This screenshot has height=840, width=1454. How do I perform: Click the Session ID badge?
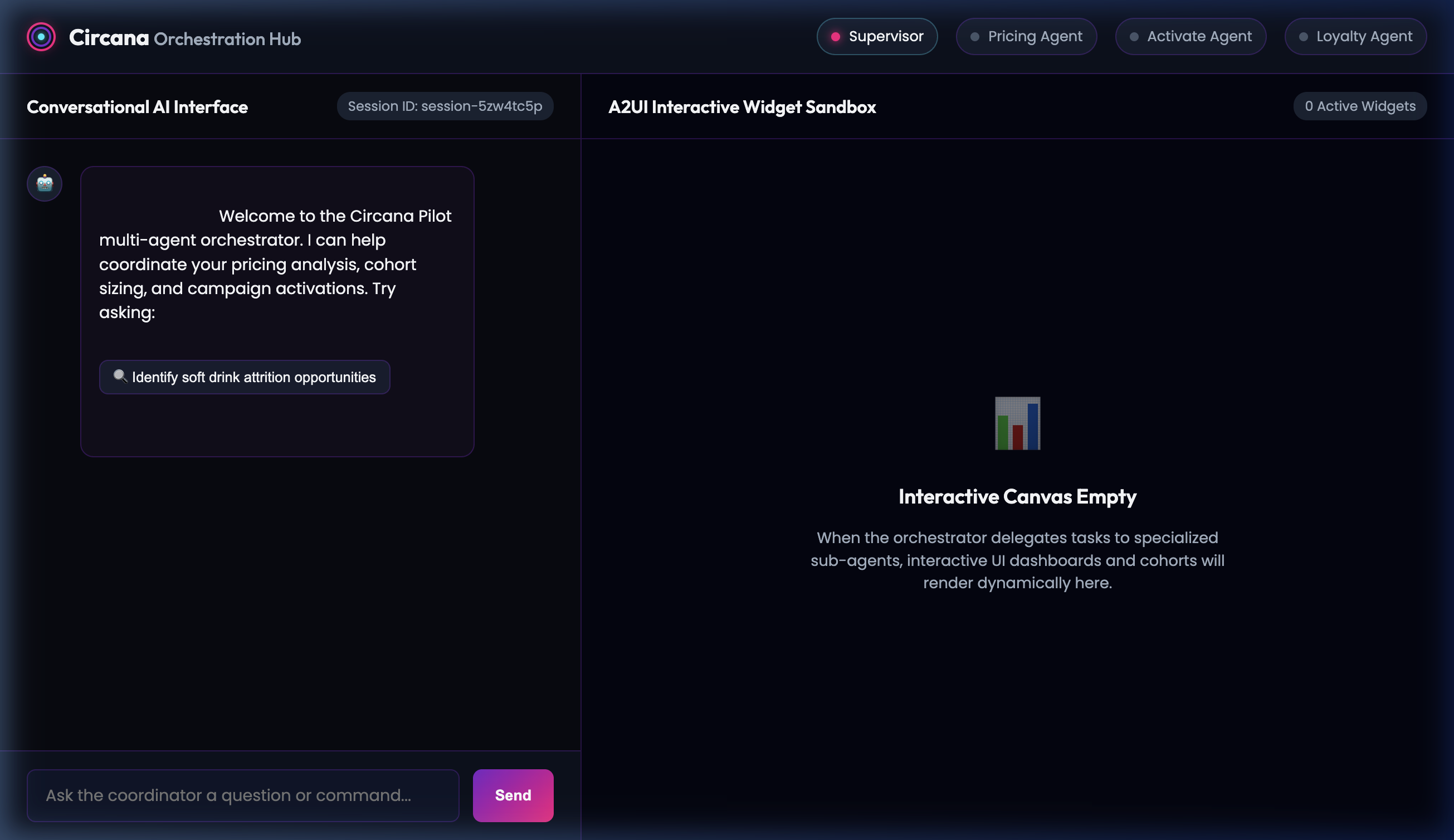pyautogui.click(x=445, y=106)
